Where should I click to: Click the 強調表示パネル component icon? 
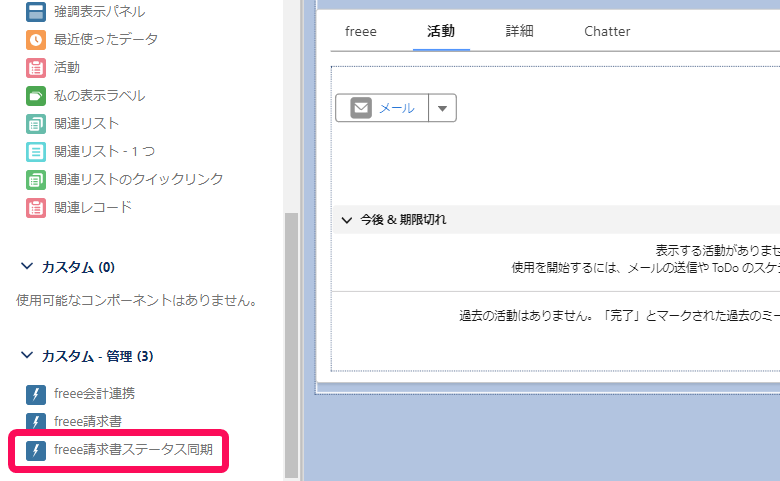coord(36,11)
